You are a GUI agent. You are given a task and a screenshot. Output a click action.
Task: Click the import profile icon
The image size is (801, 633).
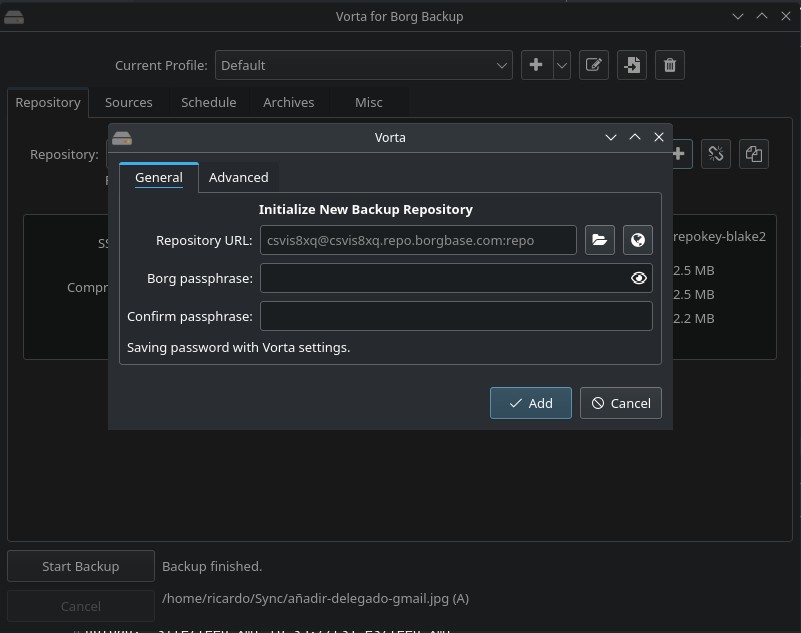coord(632,65)
